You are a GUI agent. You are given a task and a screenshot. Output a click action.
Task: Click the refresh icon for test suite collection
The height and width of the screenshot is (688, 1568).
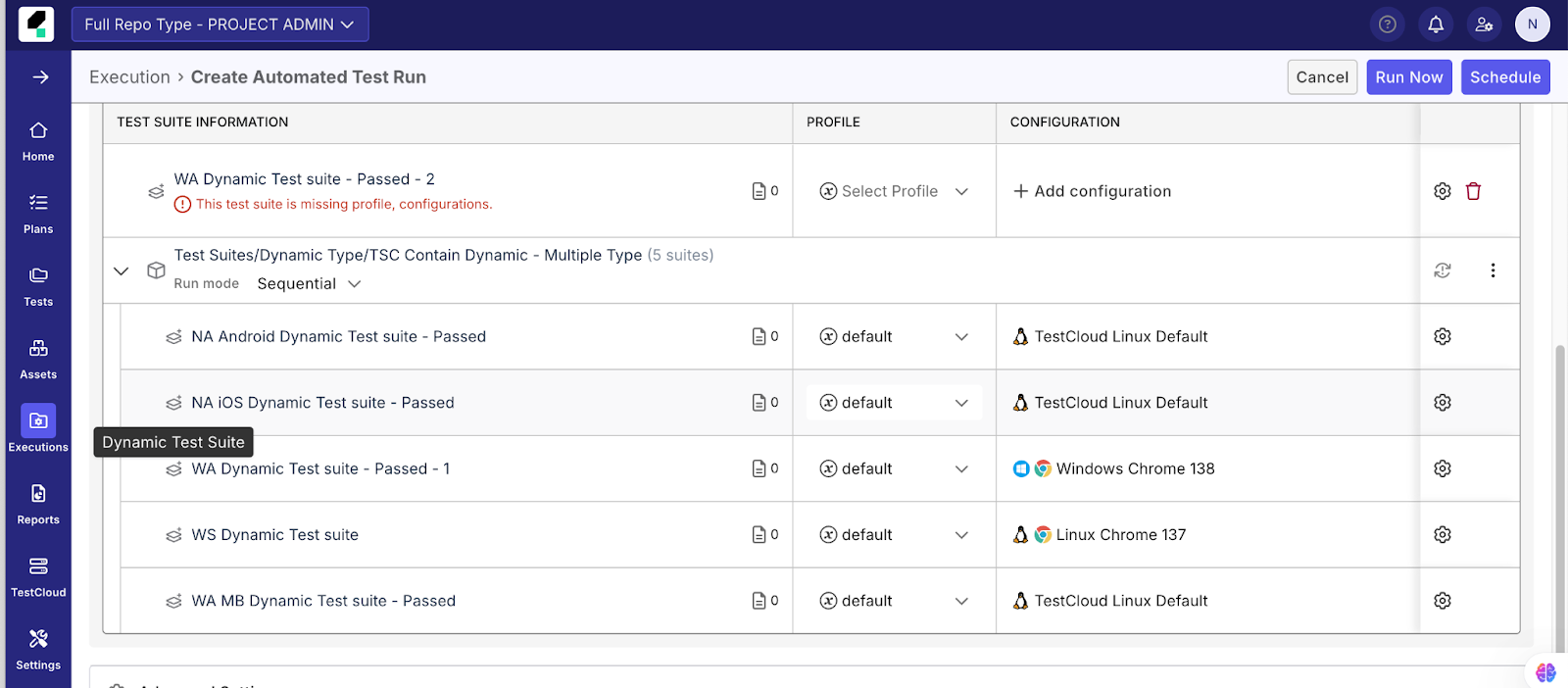(x=1442, y=270)
